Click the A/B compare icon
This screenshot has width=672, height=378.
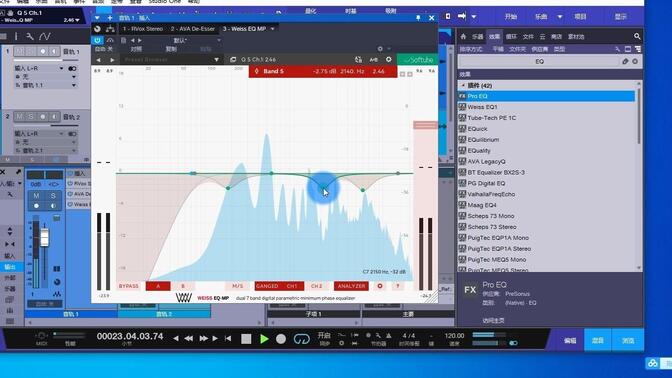click(x=373, y=60)
